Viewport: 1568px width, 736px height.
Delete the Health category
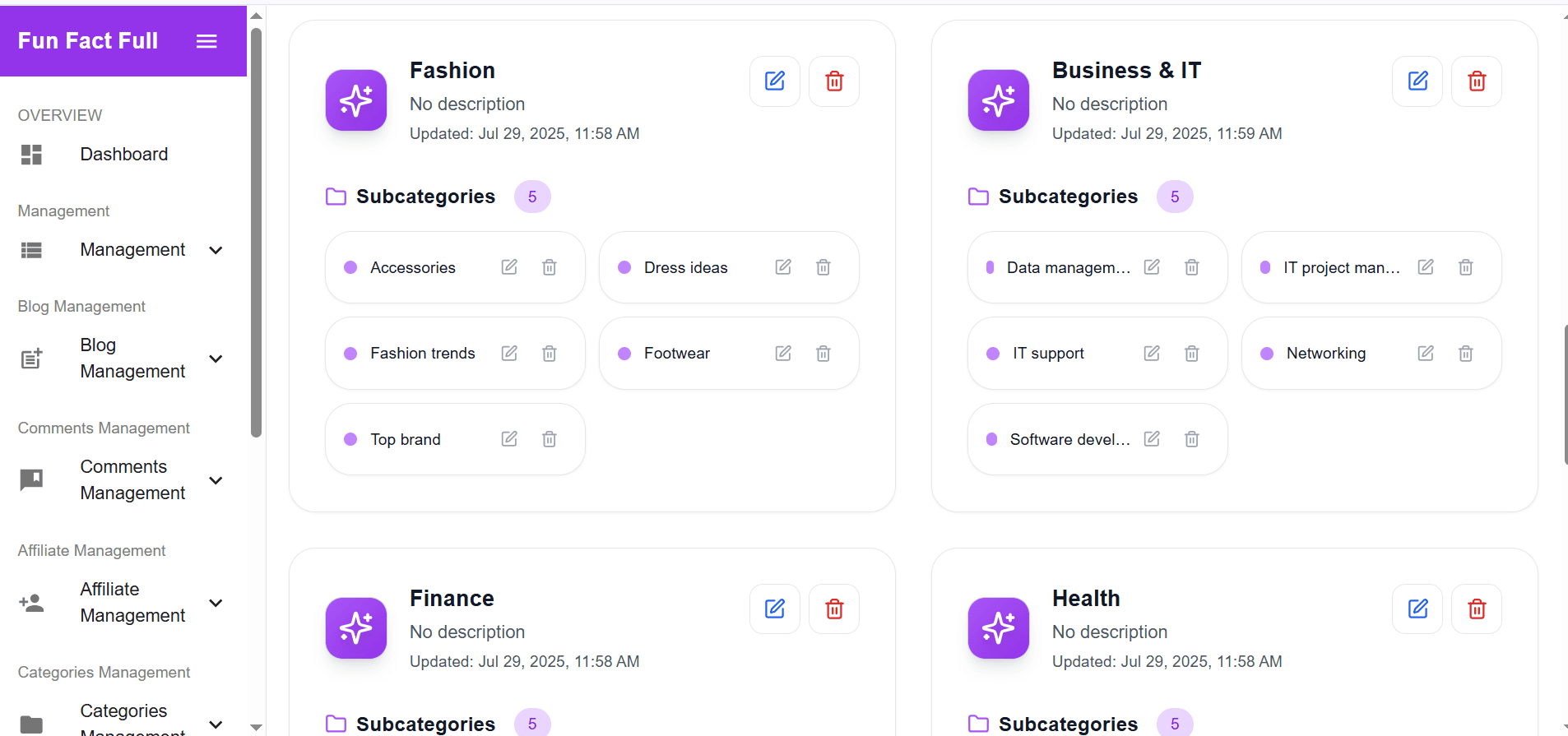[x=1477, y=609]
